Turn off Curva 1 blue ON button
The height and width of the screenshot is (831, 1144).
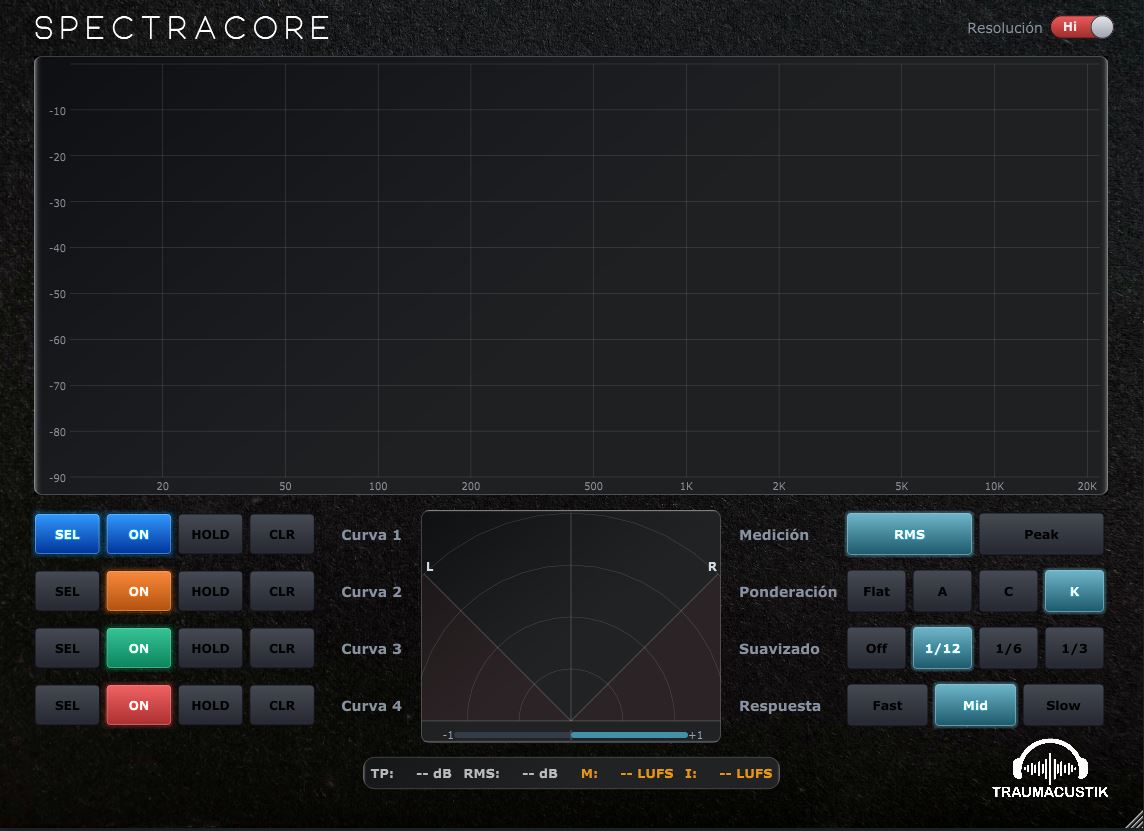tap(139, 534)
